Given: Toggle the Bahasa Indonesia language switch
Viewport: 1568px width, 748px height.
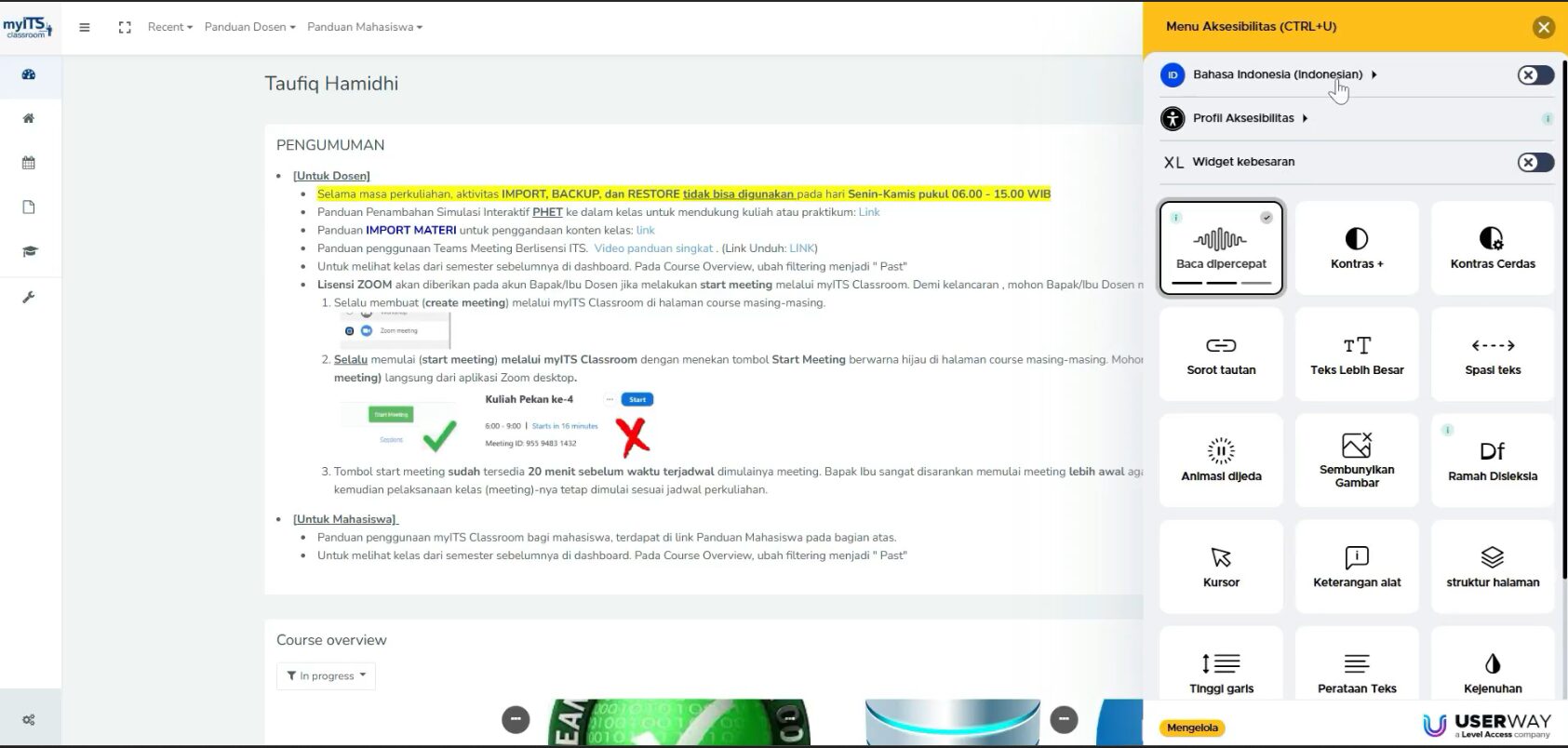Looking at the screenshot, I should click(1534, 75).
